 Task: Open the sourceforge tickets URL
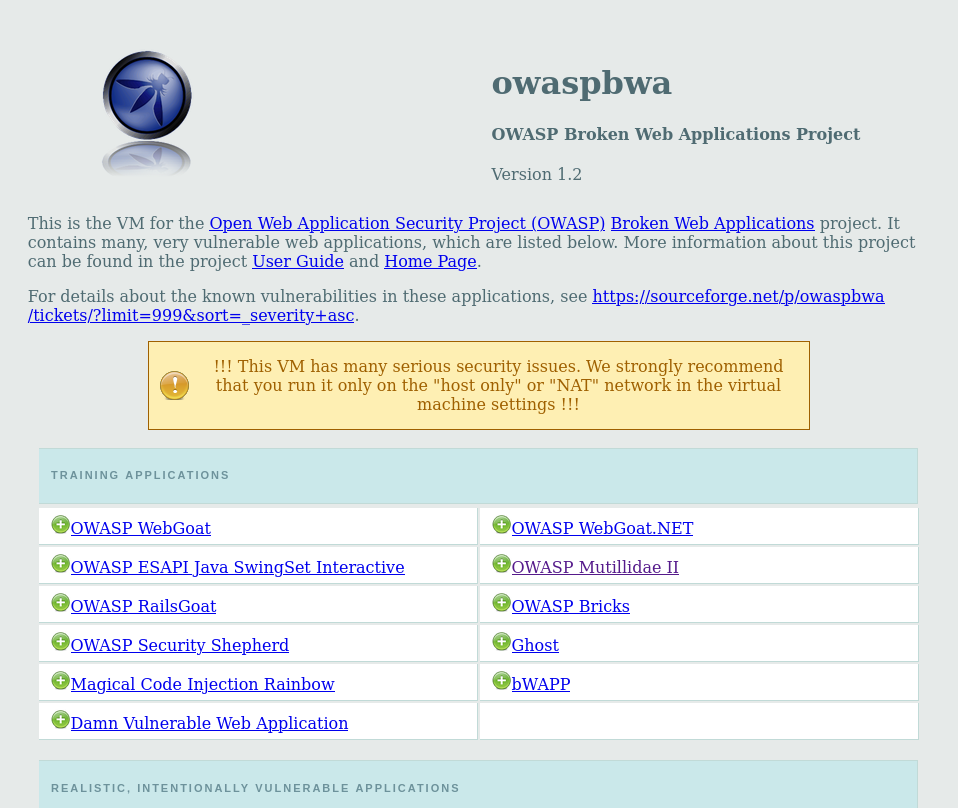pyautogui.click(x=738, y=296)
